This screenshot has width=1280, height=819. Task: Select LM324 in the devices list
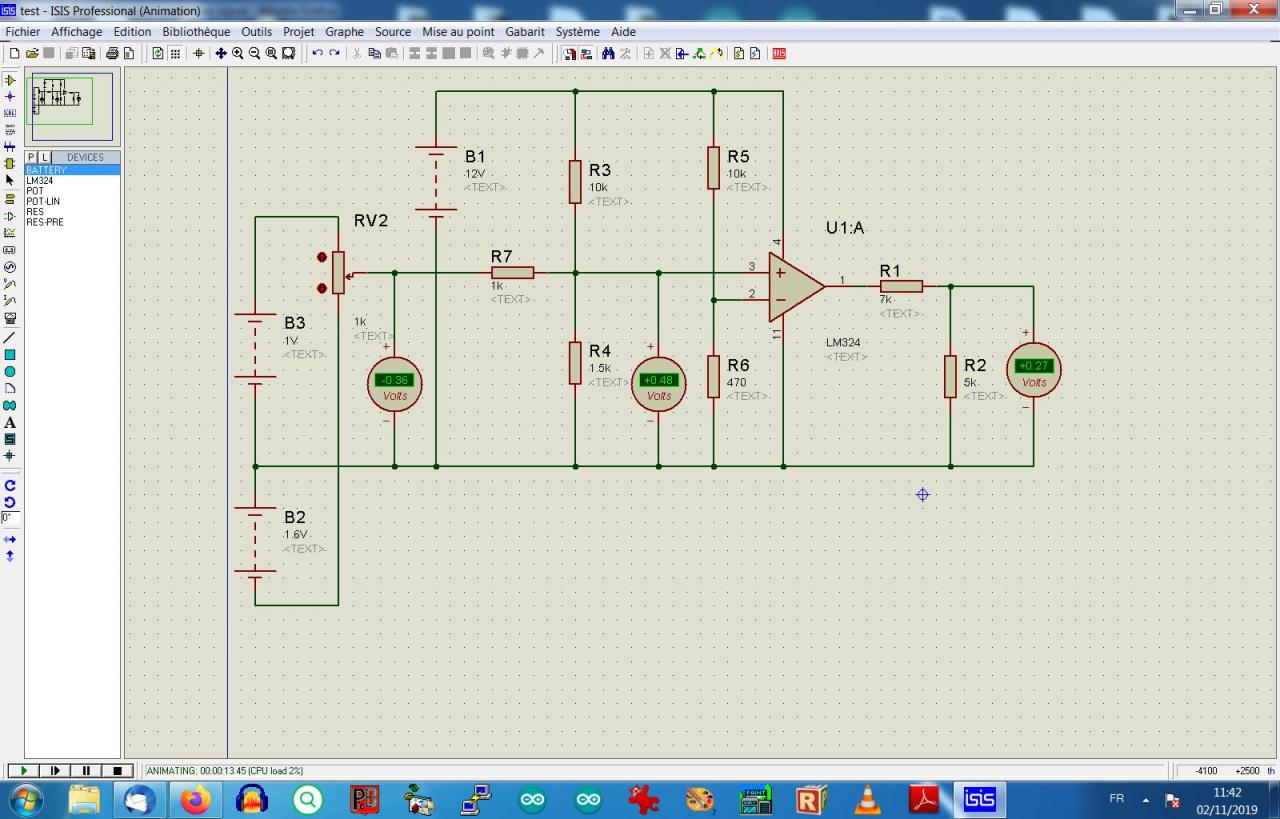[40, 181]
